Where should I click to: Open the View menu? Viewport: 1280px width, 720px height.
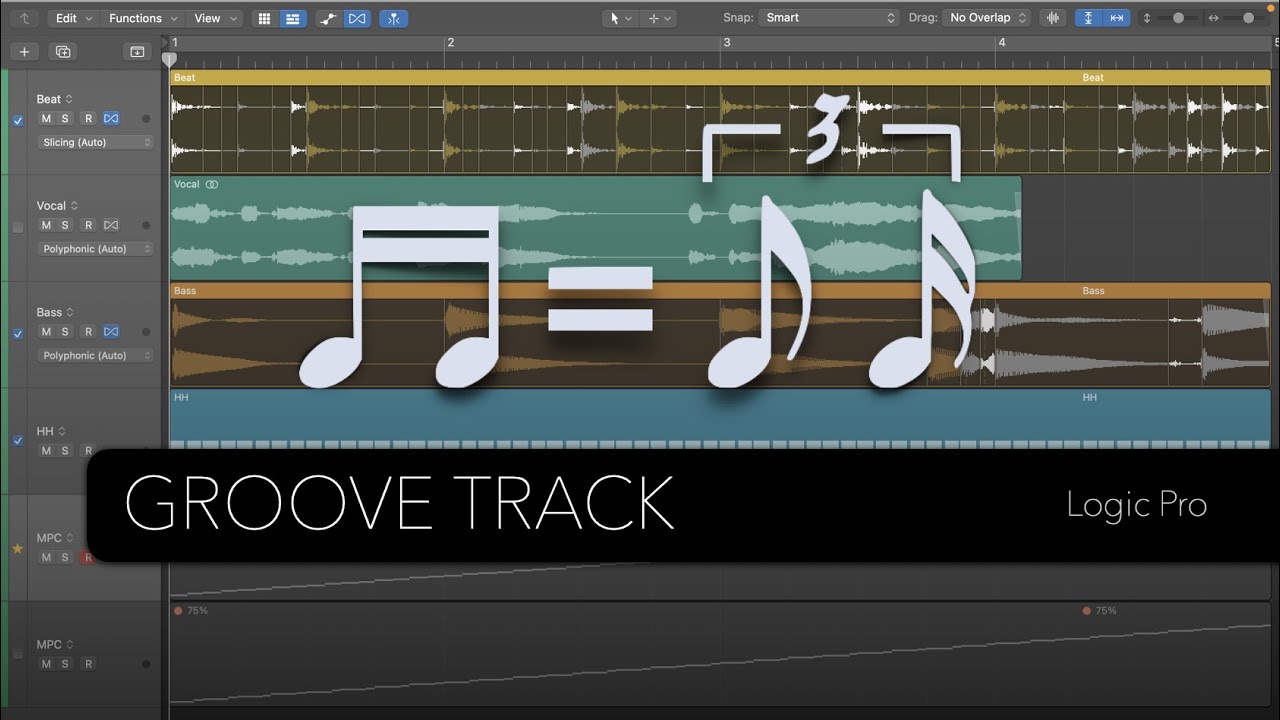[x=215, y=18]
